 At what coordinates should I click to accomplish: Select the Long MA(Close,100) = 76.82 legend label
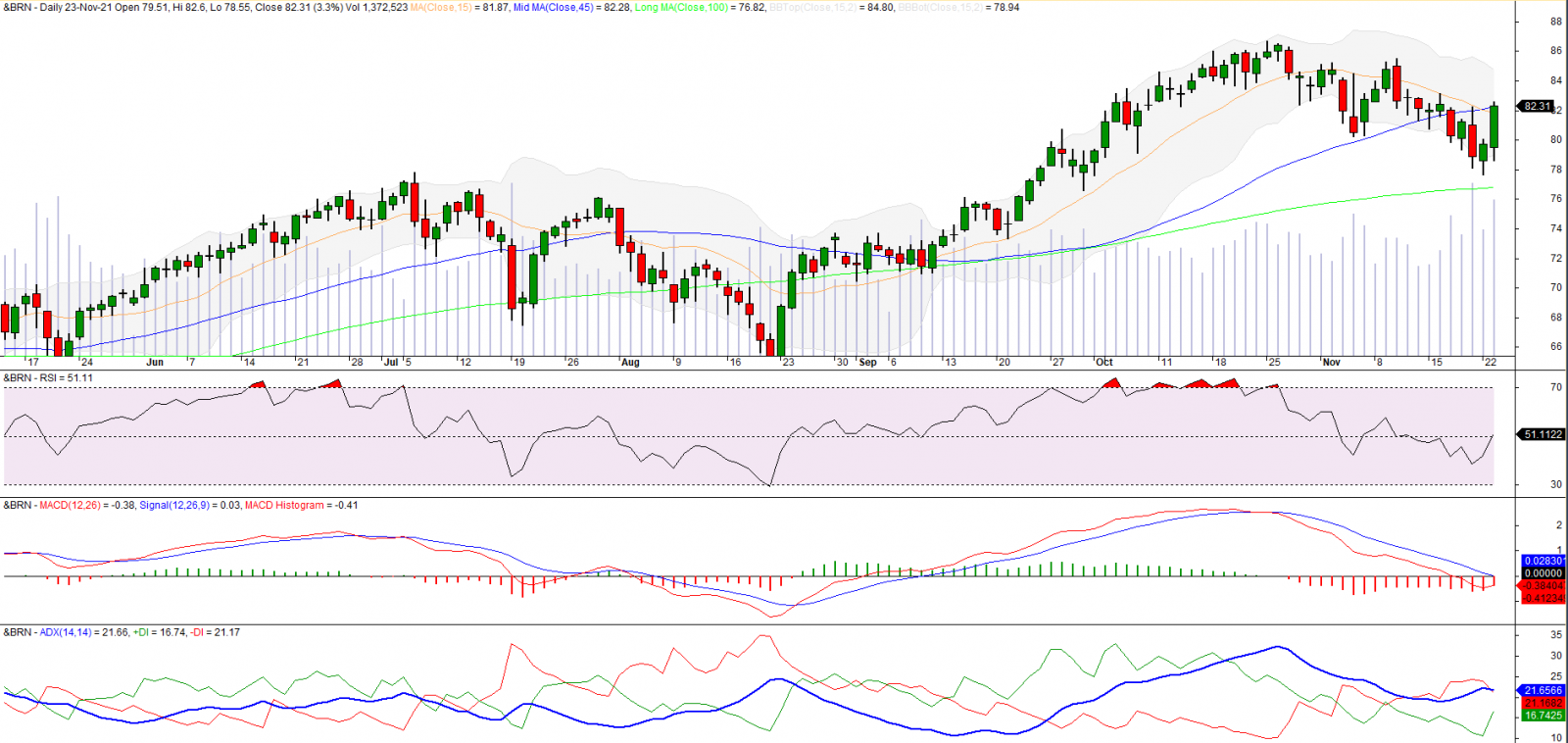[x=700, y=7]
